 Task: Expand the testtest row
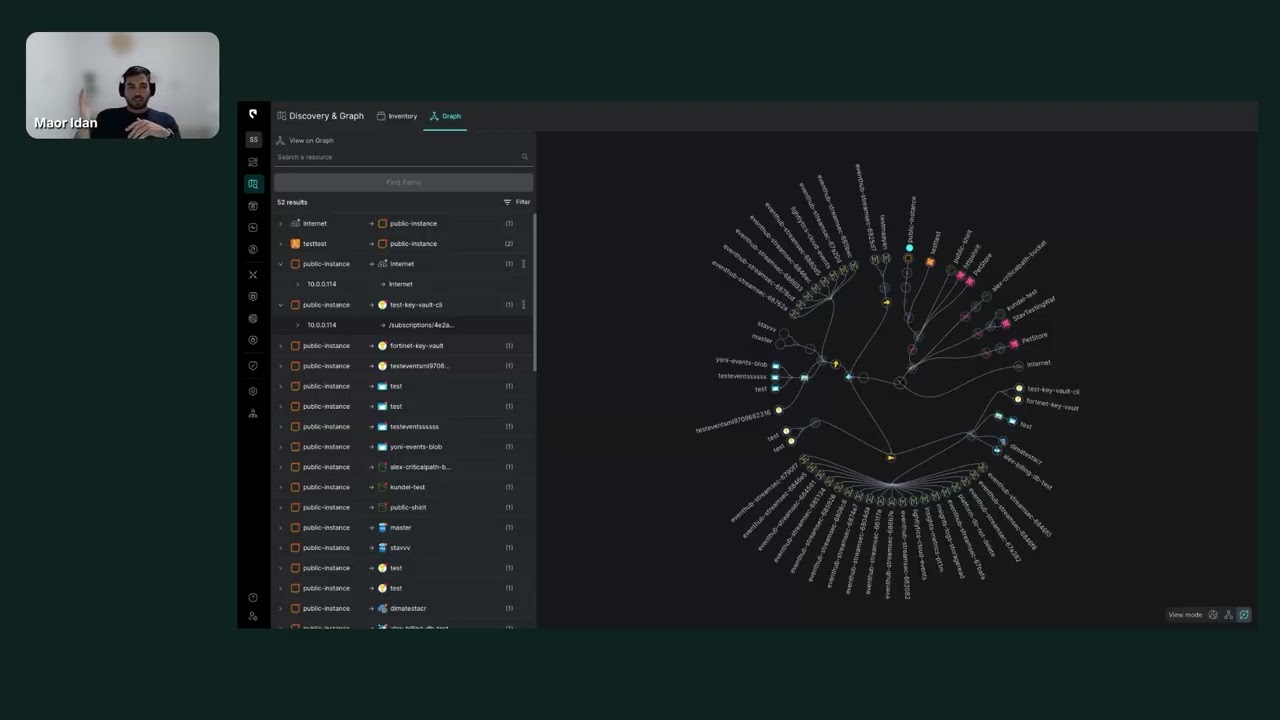pos(280,244)
